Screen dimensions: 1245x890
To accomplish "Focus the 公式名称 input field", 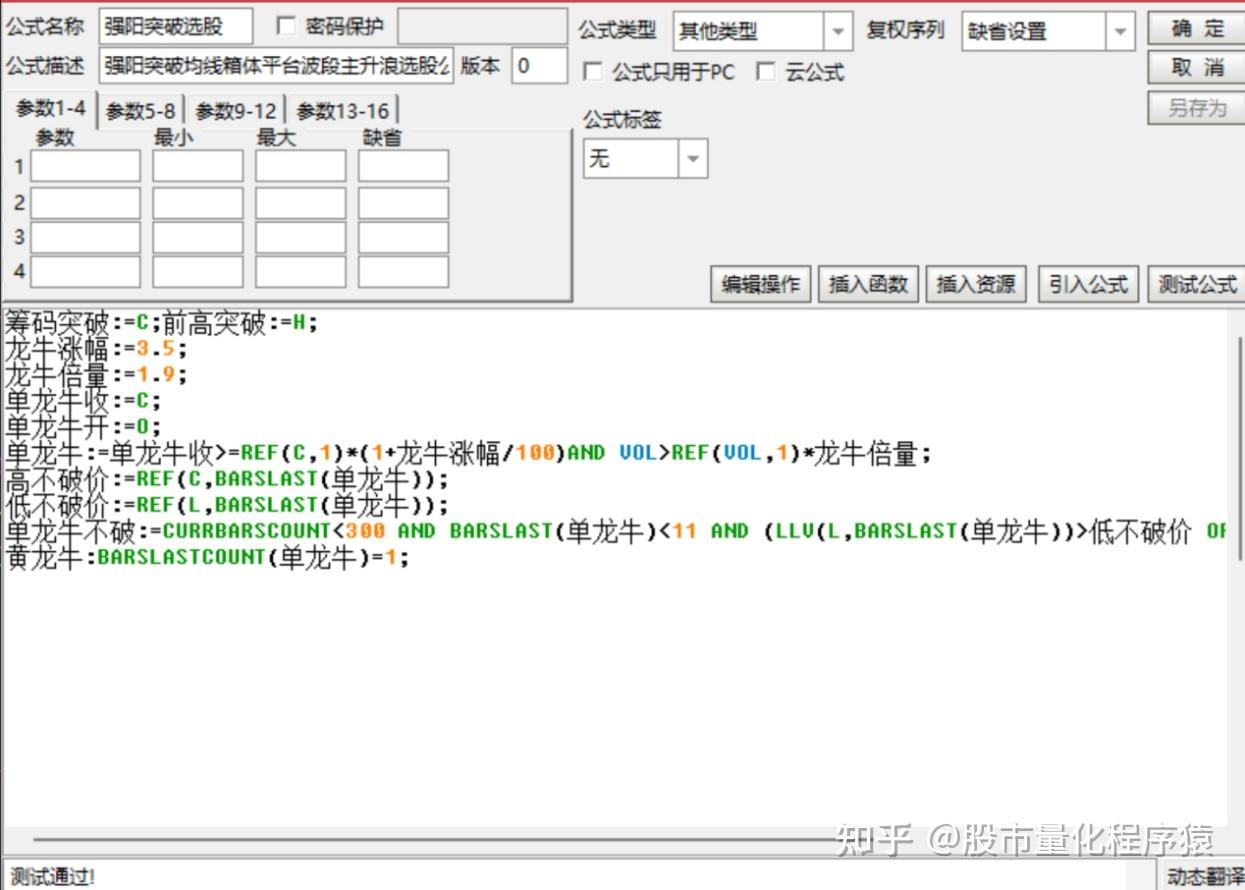I will 175,26.
